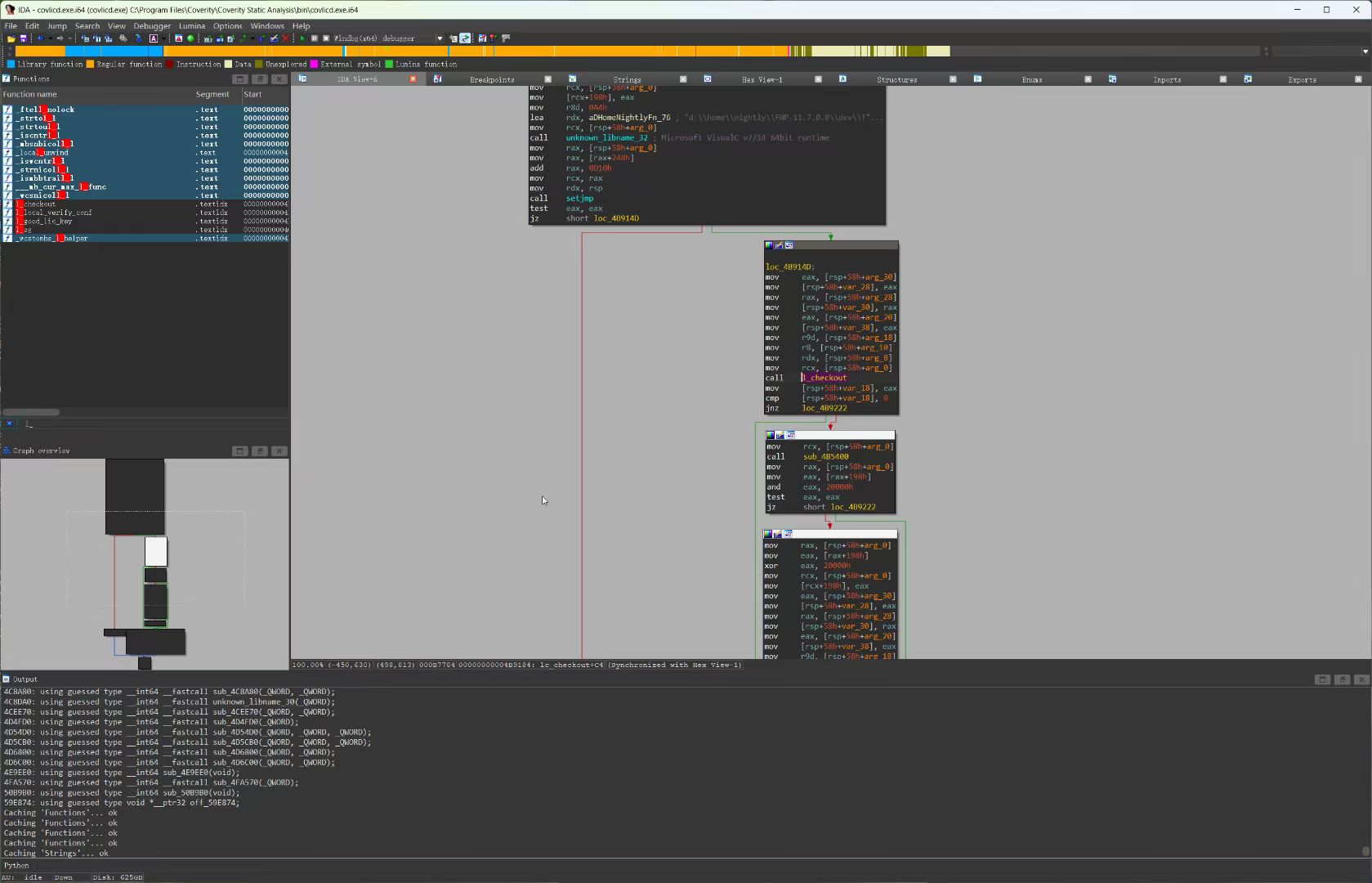Sort by Function name column header

tap(96, 95)
